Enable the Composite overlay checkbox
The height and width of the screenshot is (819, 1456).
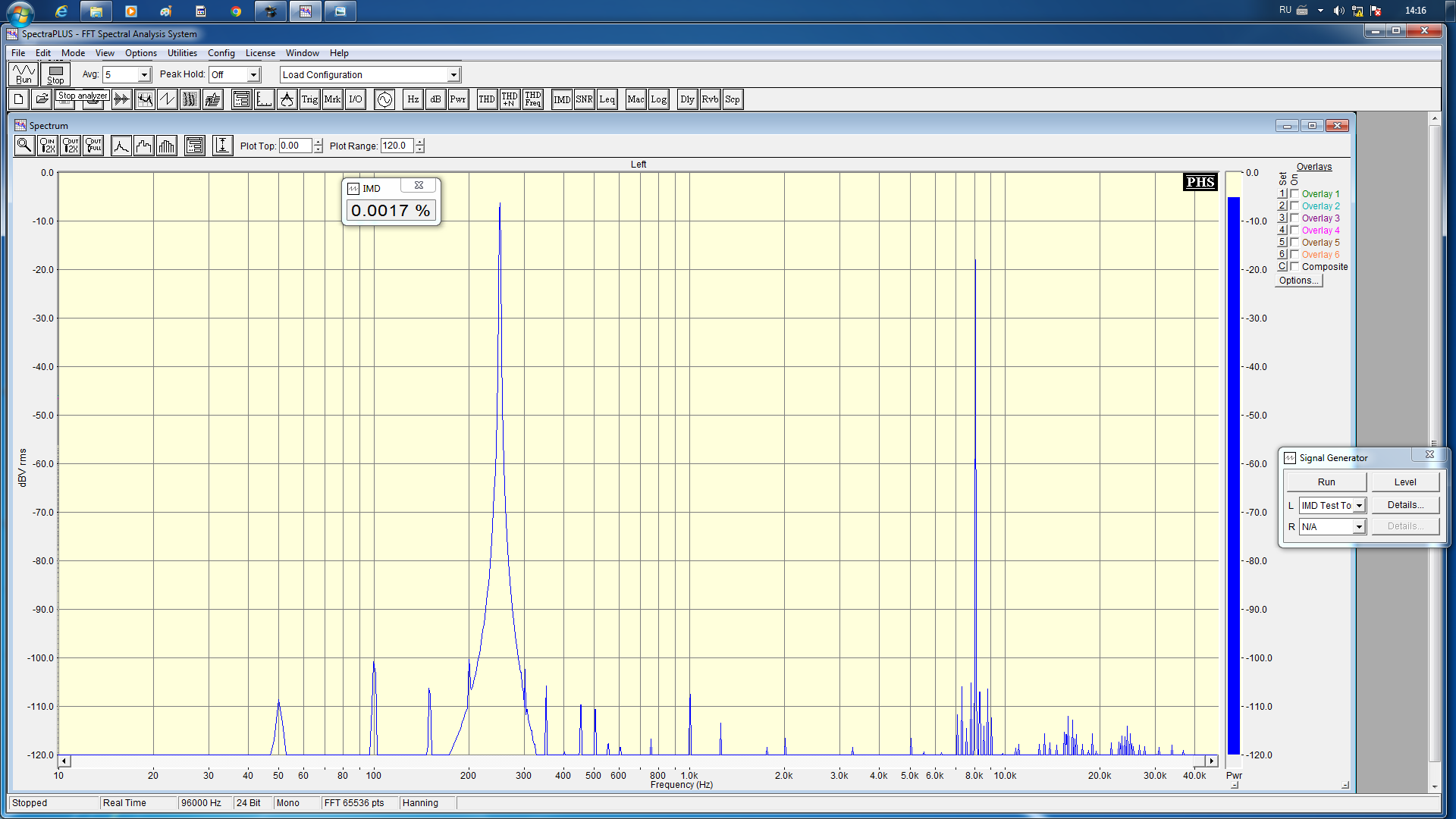pos(1294,266)
